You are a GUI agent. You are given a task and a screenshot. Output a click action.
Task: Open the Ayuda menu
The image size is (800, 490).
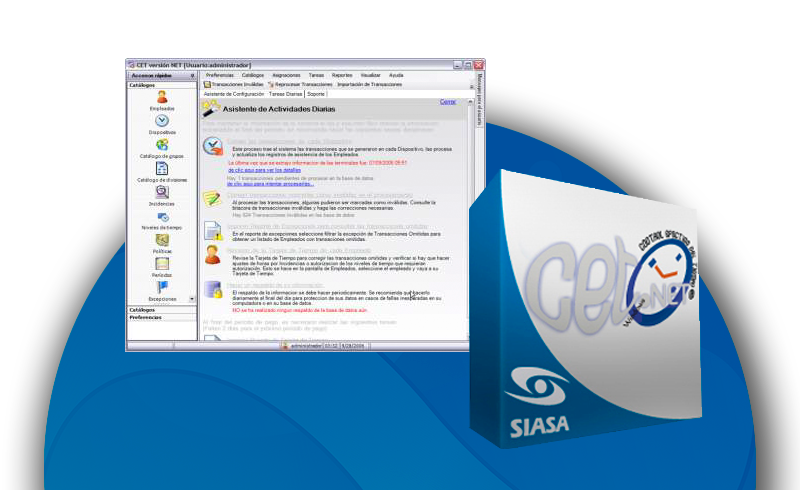coord(396,75)
